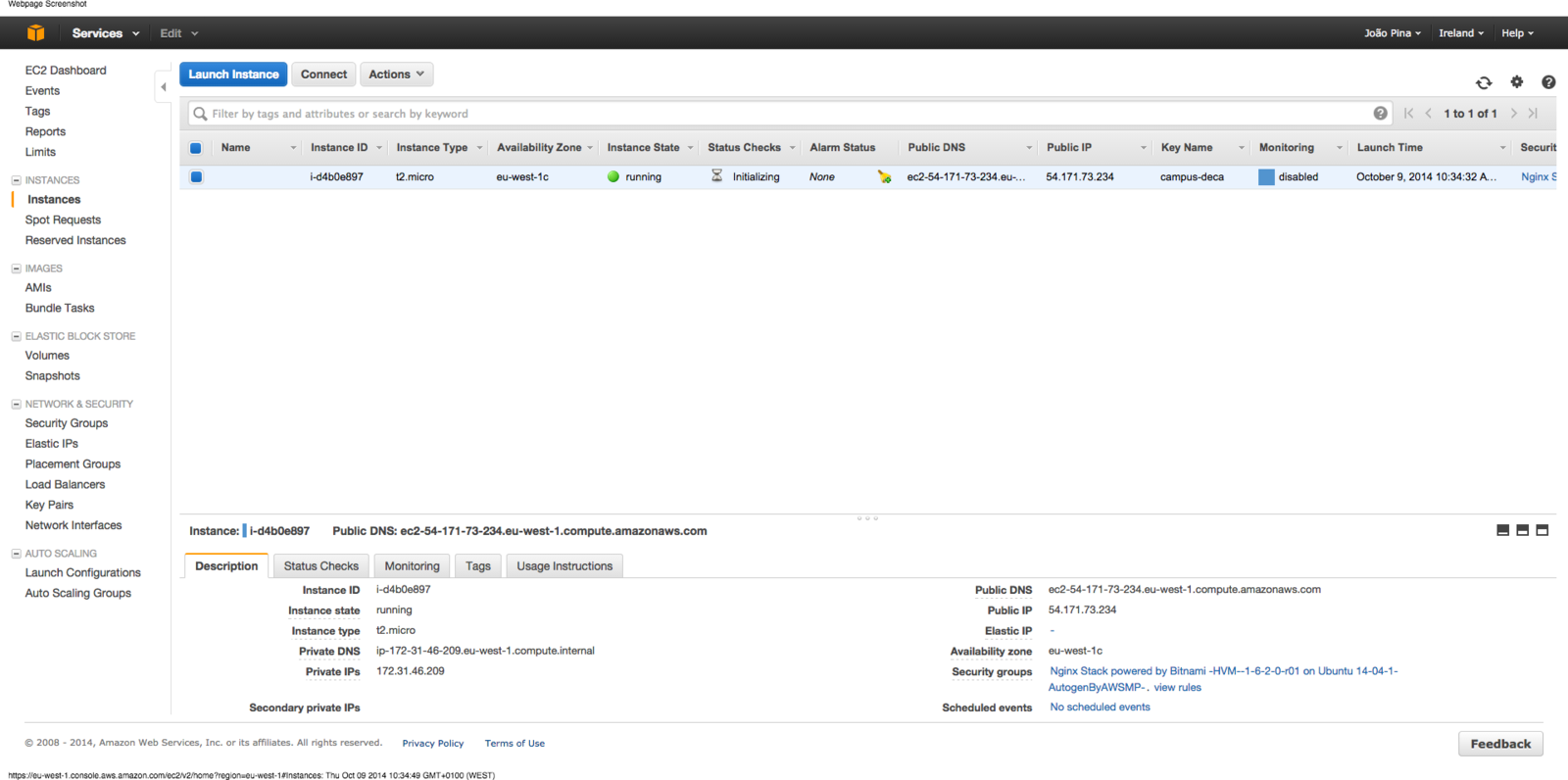Switch to the Status Checks tab
Viewport: 1568px width, 780px height.
[x=321, y=566]
